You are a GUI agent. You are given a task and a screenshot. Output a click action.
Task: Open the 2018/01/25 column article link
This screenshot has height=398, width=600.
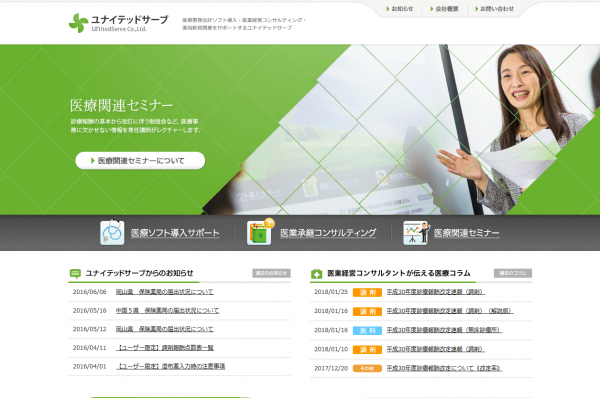[x=435, y=292]
